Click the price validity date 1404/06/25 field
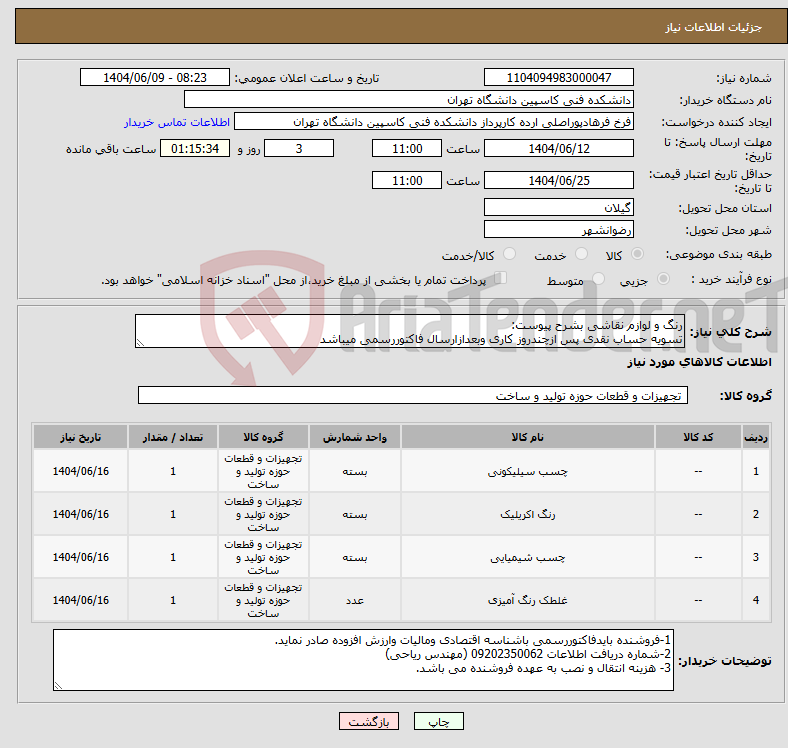The height and width of the screenshot is (748, 788). tap(558, 181)
